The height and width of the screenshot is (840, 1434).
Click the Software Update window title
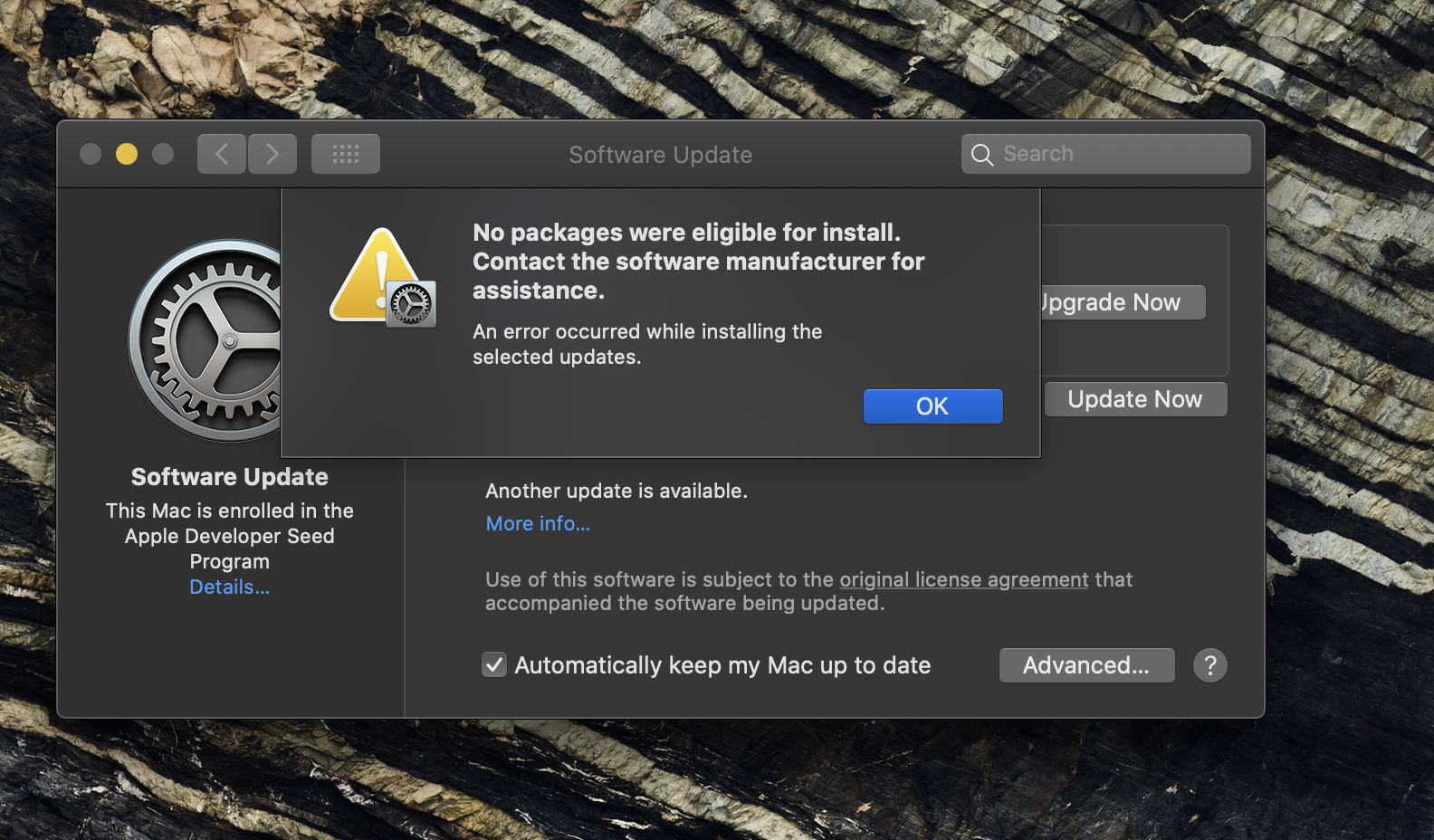661,155
